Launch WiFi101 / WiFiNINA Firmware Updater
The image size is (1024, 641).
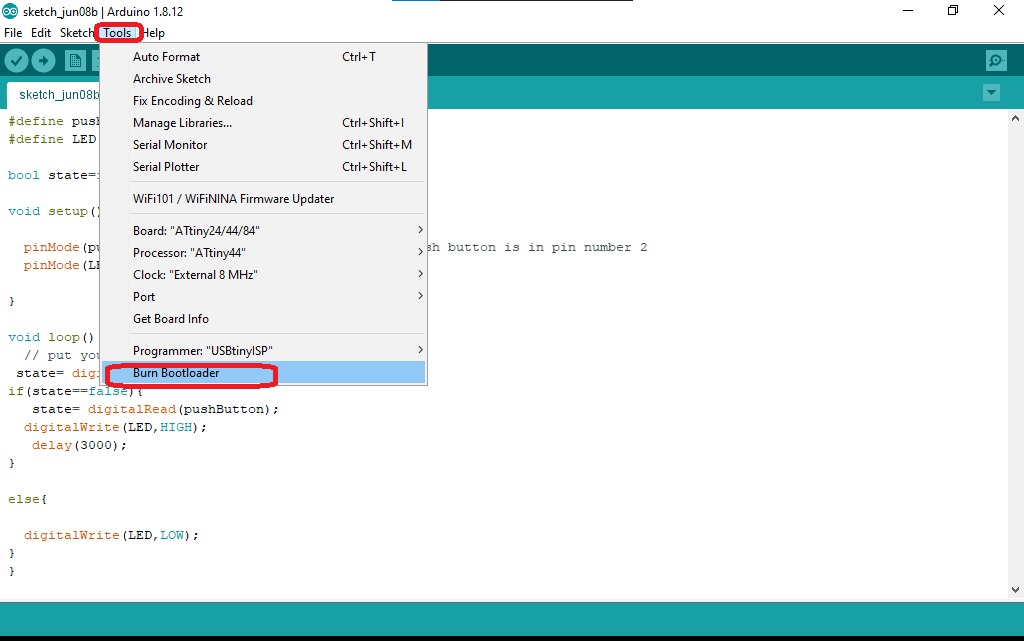click(264, 199)
